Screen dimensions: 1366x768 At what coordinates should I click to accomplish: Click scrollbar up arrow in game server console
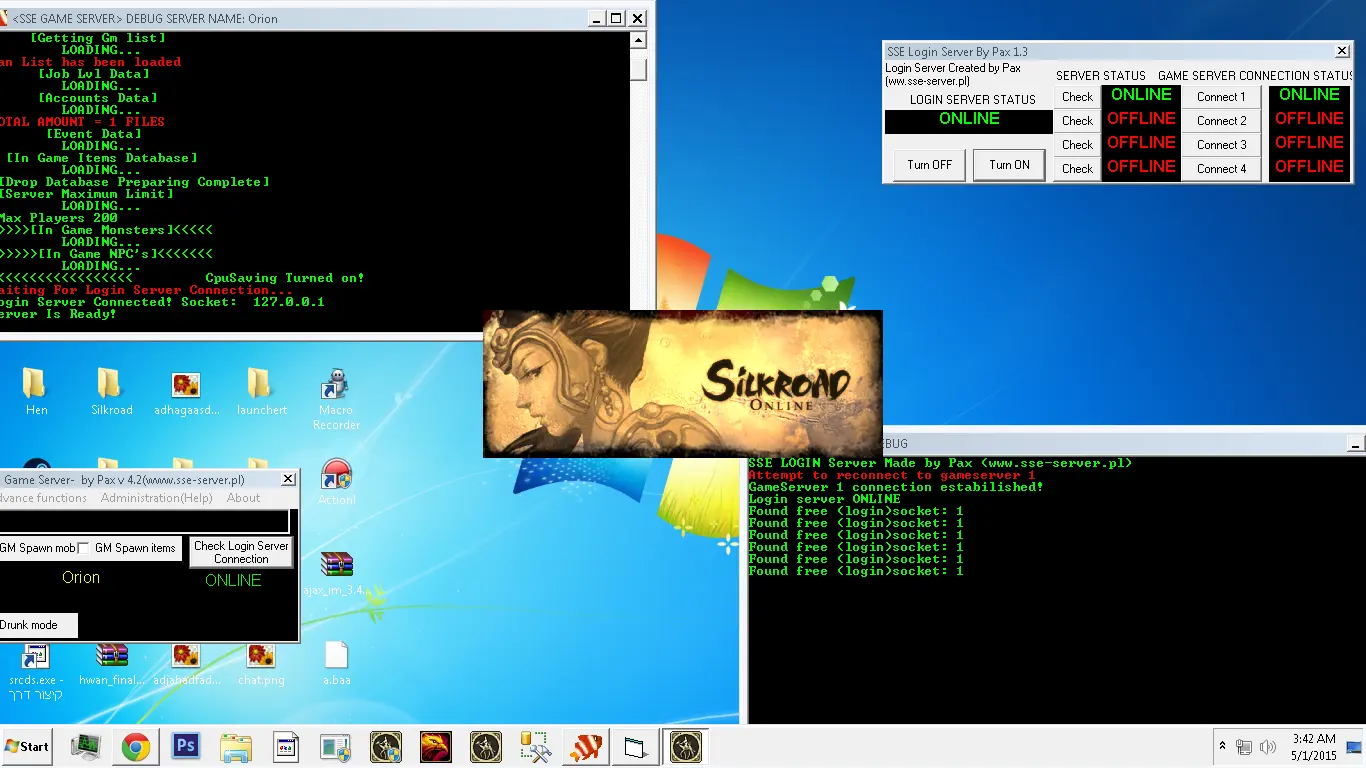pyautogui.click(x=638, y=40)
